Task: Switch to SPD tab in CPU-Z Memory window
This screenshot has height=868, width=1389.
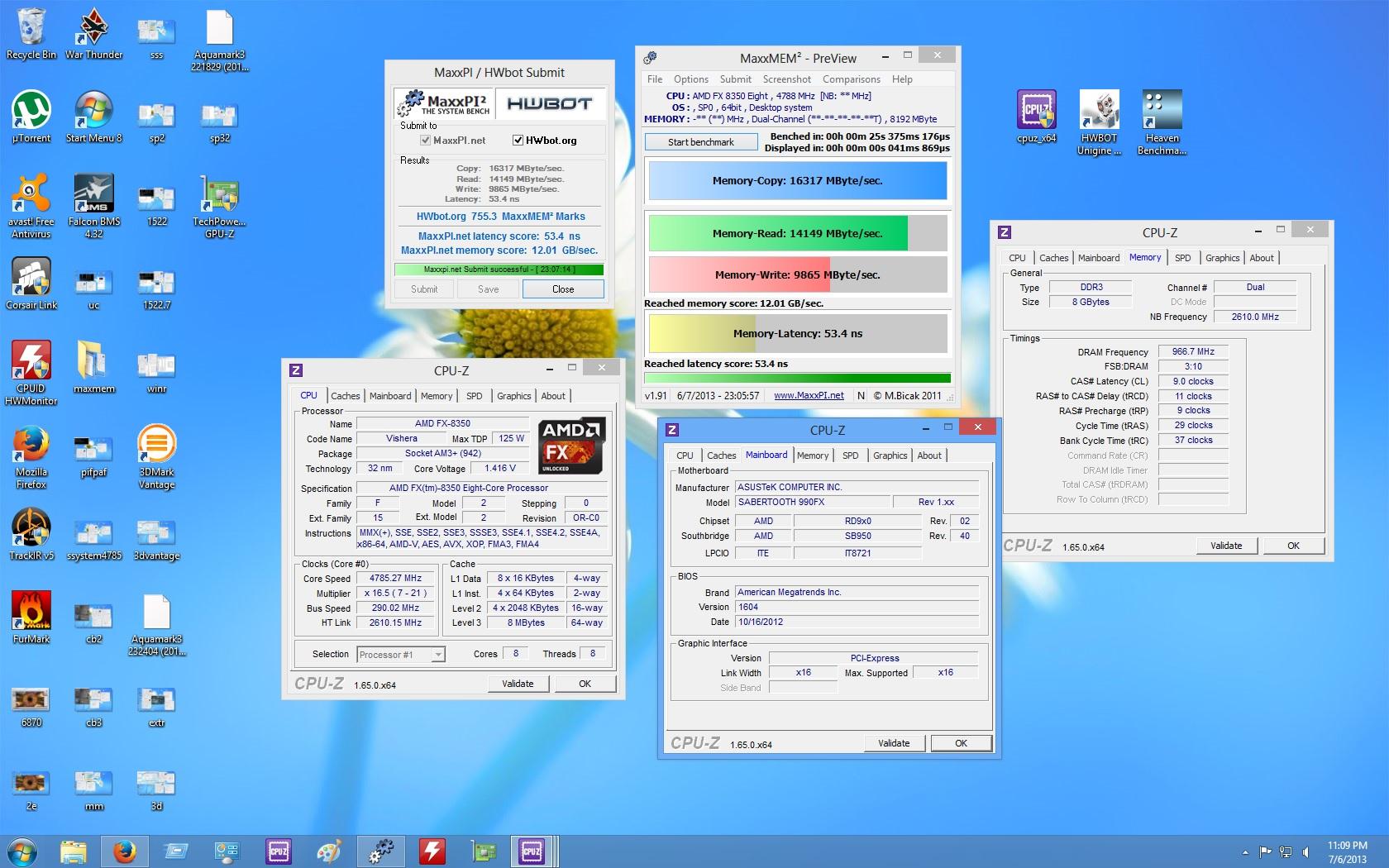Action: (1183, 258)
